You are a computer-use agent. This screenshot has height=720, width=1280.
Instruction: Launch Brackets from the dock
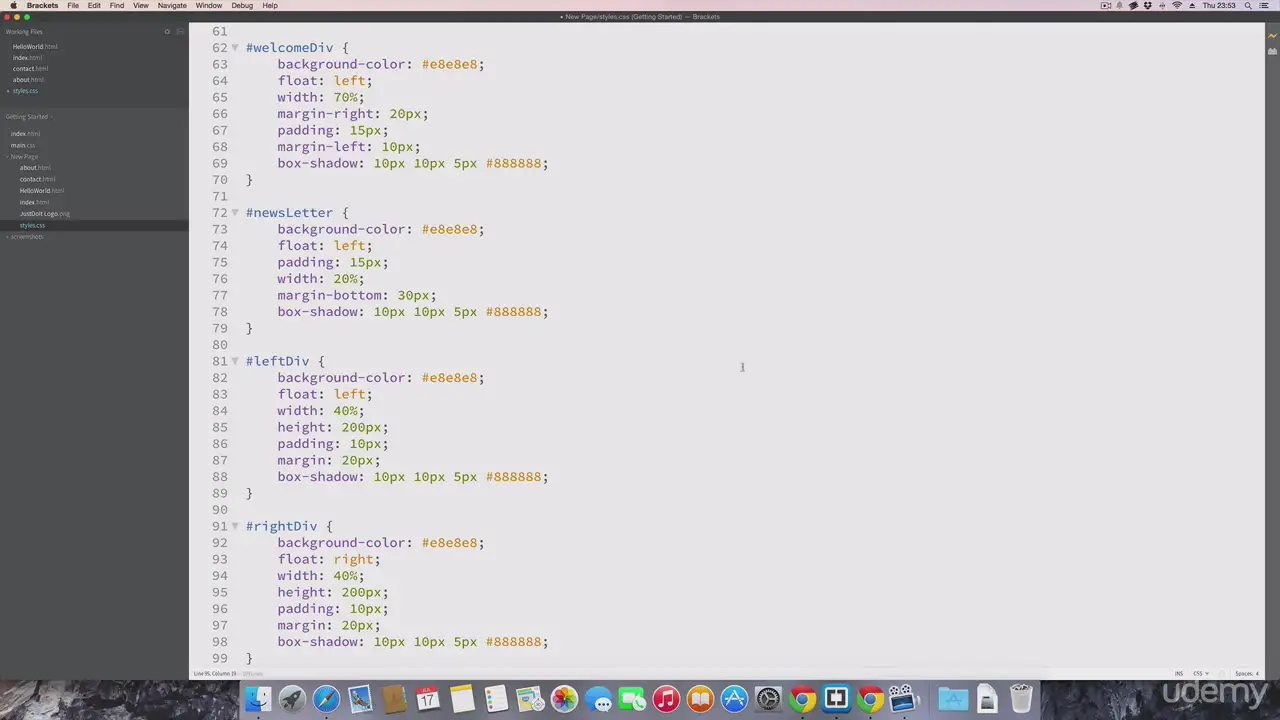point(836,698)
